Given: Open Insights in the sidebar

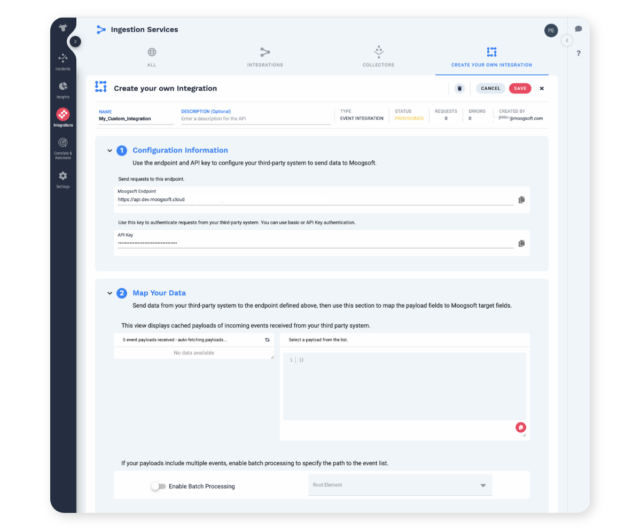Looking at the screenshot, I should [x=63, y=88].
